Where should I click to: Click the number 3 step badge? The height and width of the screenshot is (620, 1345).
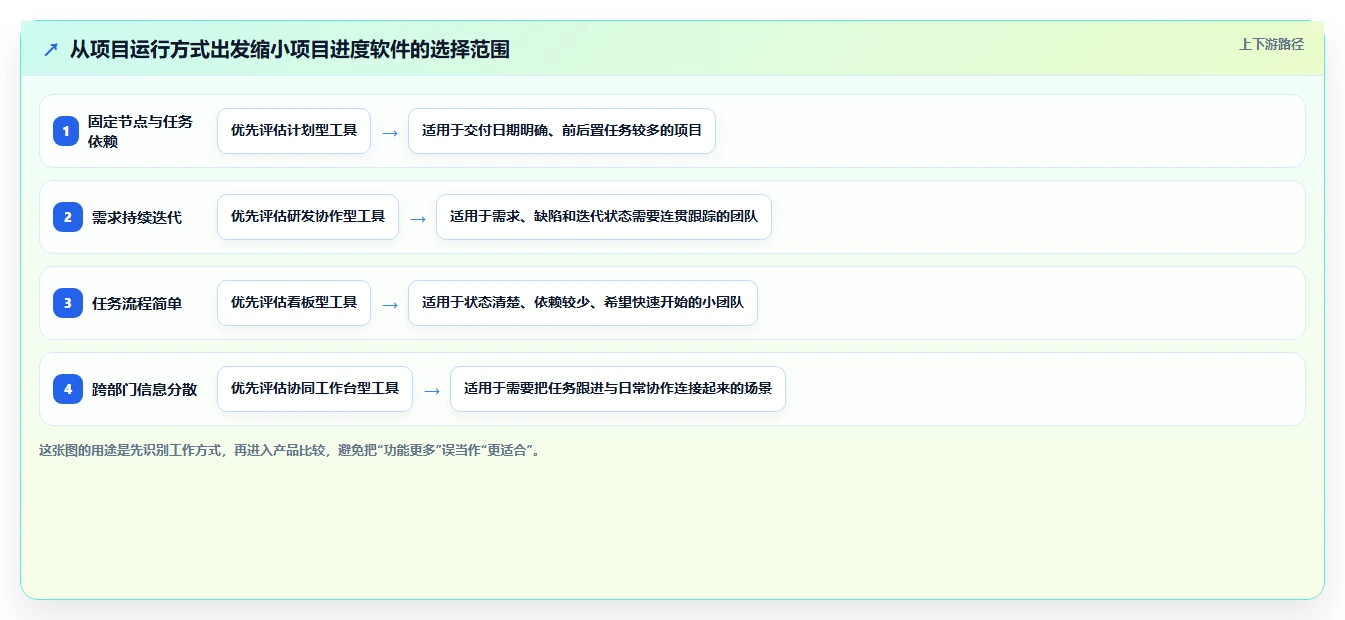pyautogui.click(x=68, y=303)
